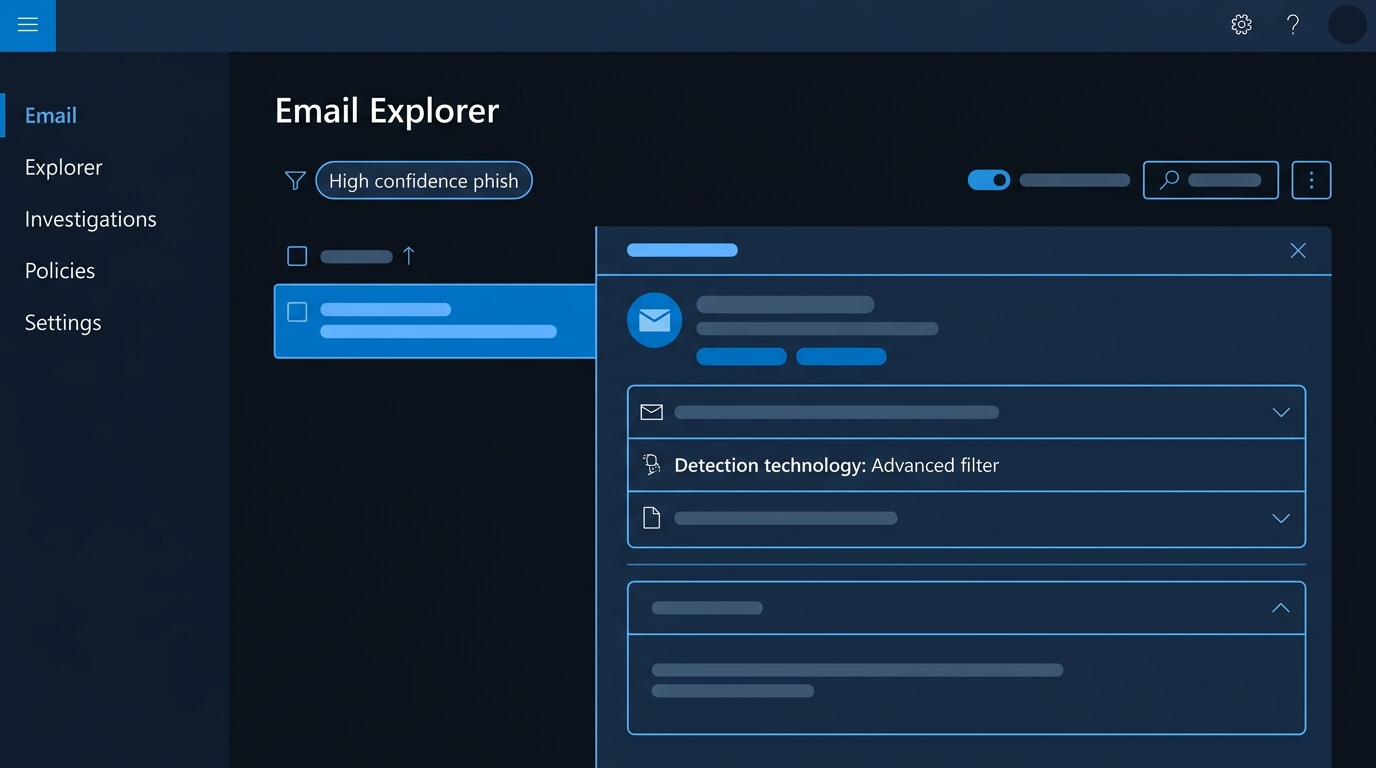Expand the document row chevron
Screen dimensions: 1376x768
[1281, 519]
